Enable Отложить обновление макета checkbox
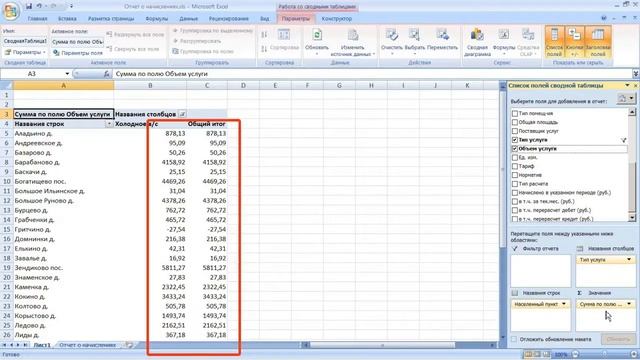 (514, 339)
